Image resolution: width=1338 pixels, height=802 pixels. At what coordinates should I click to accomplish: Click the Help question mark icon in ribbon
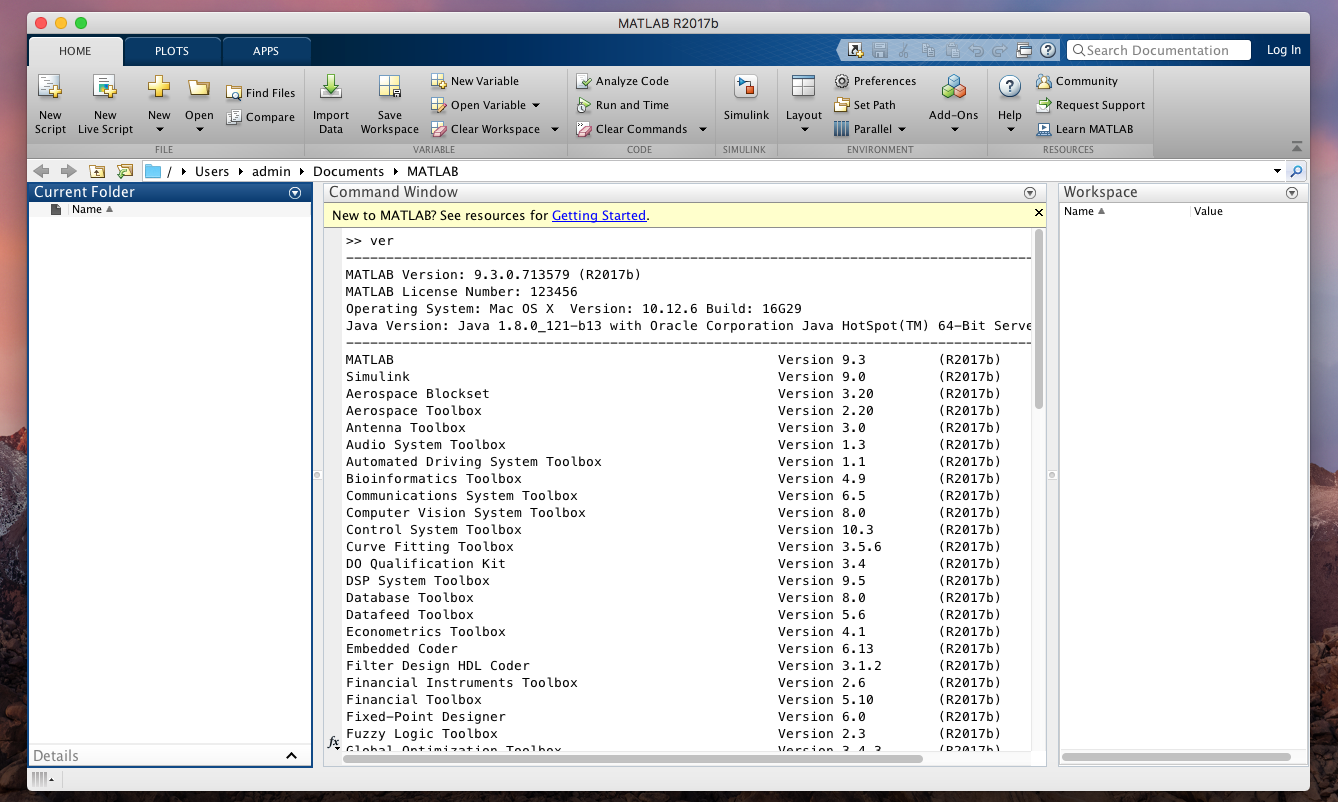click(1010, 88)
